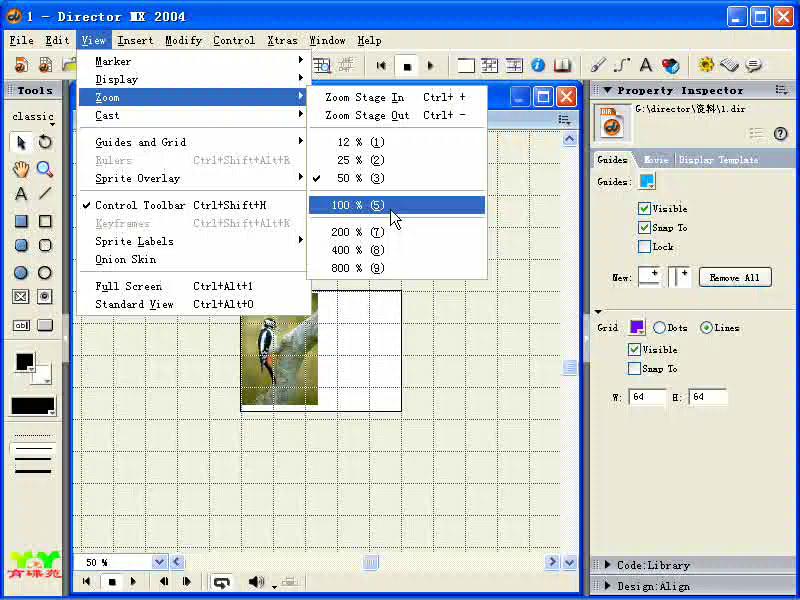Select the Lines grid radio button

[706, 328]
